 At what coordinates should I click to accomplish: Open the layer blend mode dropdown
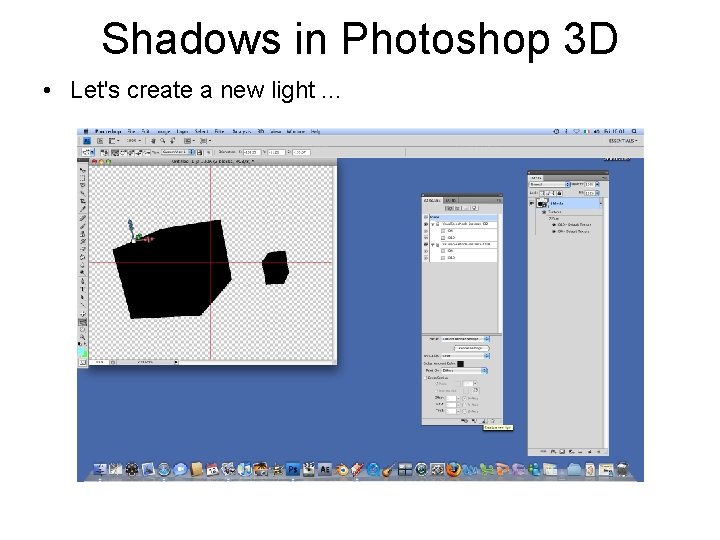(550, 184)
